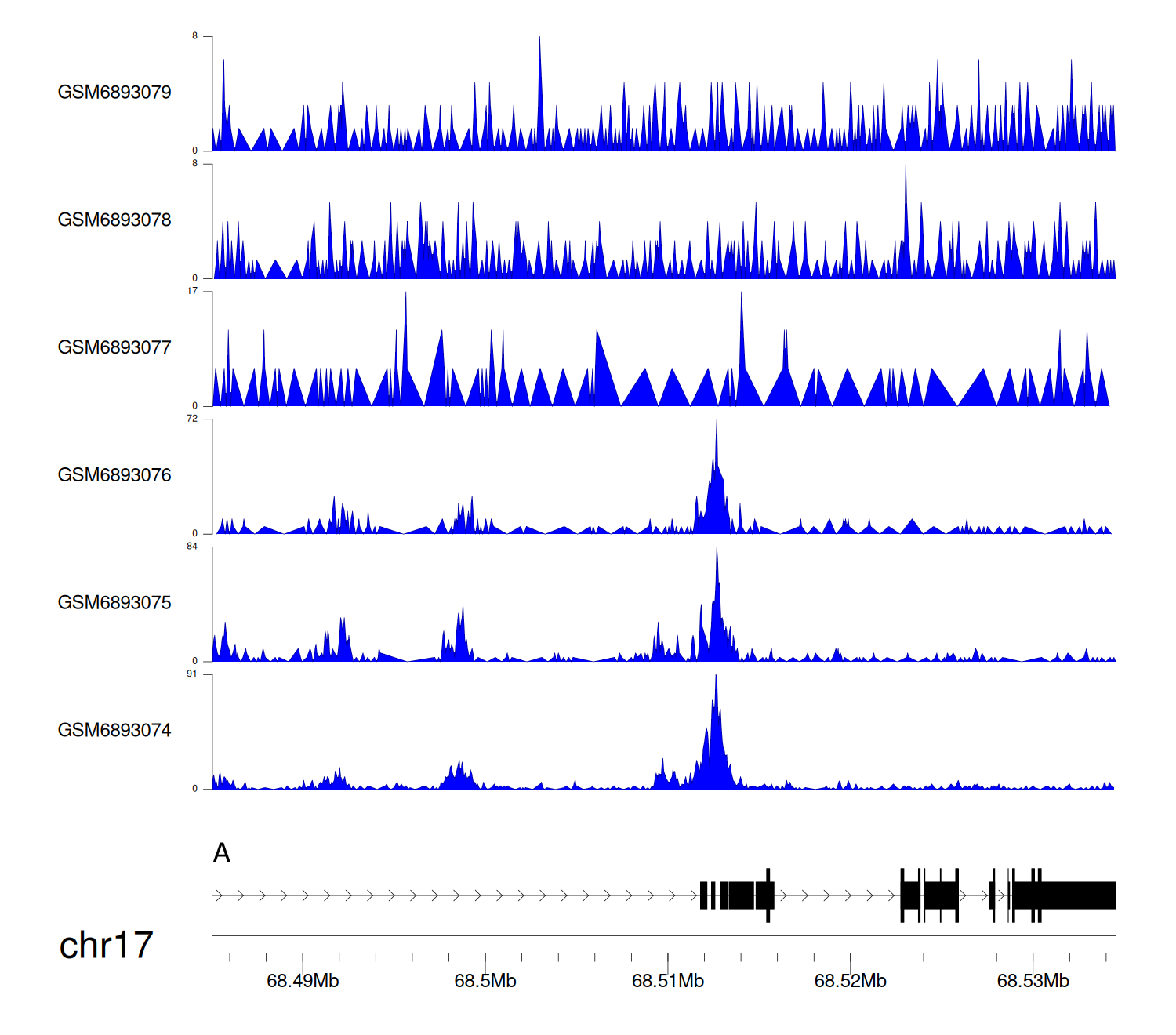
Task: Click the y-axis maximum value 84
Action: (192, 547)
